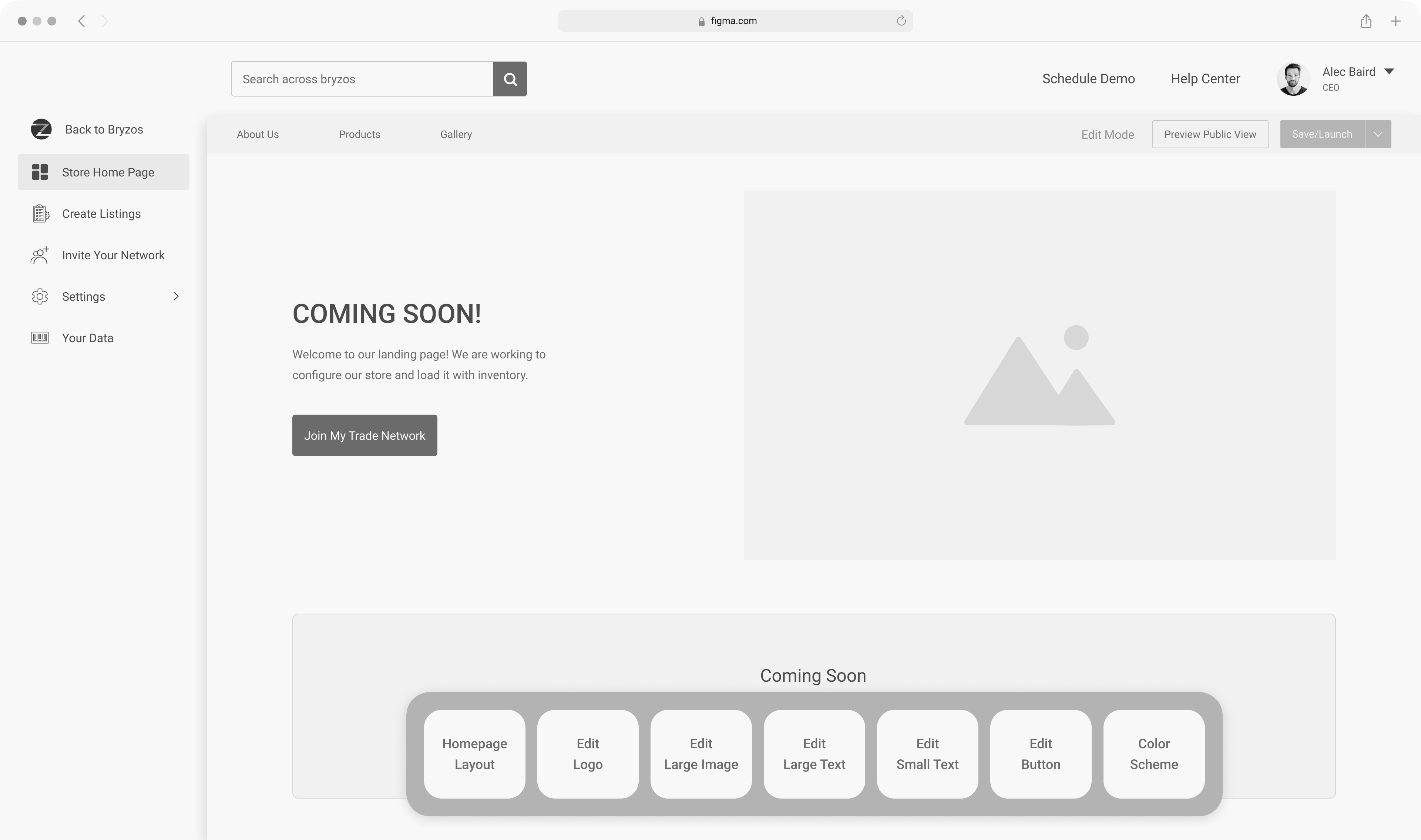Click the image placeholder picture

1039,375
